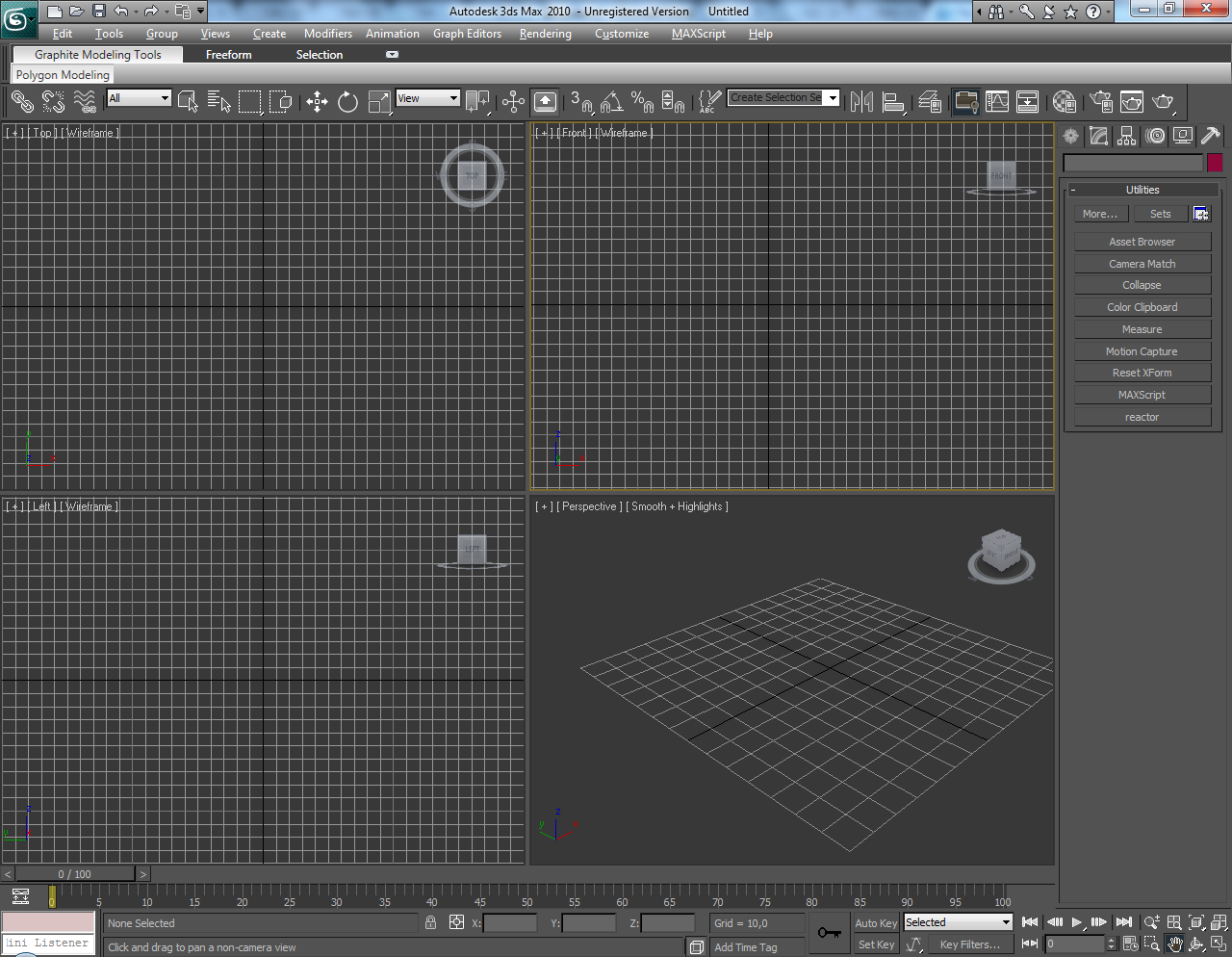1232x957 pixels.
Task: Click the Motion Capture utility button
Action: click(x=1142, y=351)
